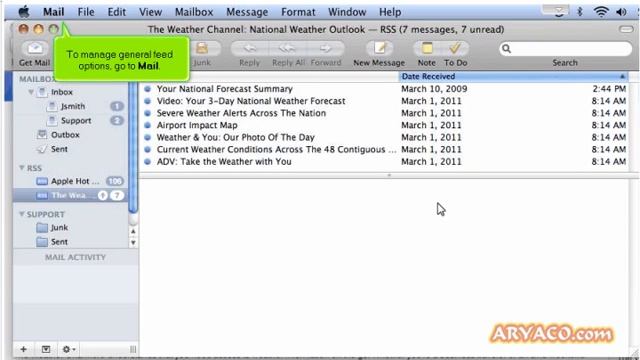Image resolution: width=640 pixels, height=360 pixels.
Task: Open the Window menu
Action: (x=347, y=12)
